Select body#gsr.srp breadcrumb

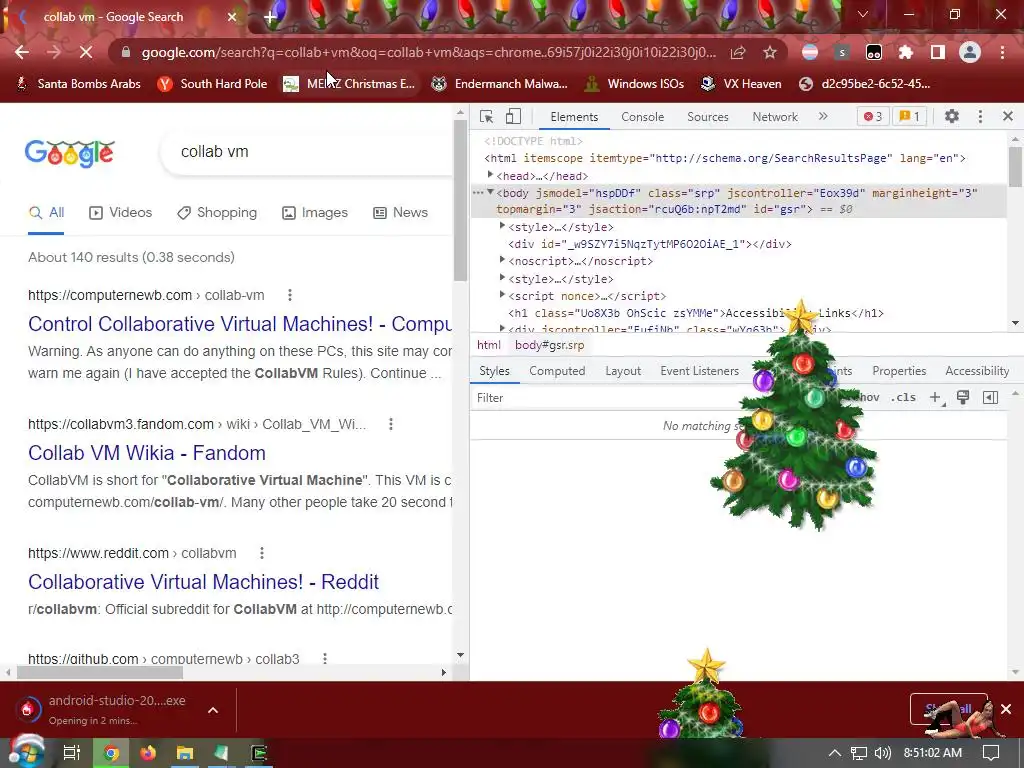point(549,345)
